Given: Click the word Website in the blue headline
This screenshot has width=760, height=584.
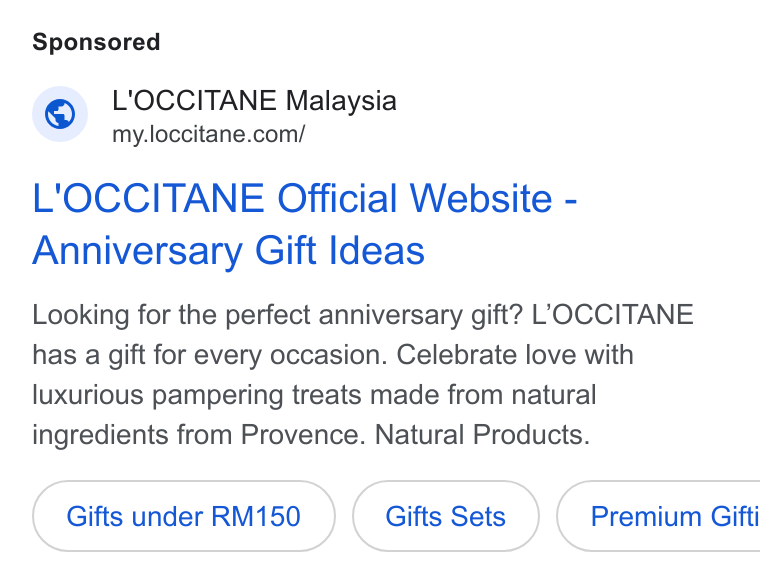Looking at the screenshot, I should click(x=481, y=198).
